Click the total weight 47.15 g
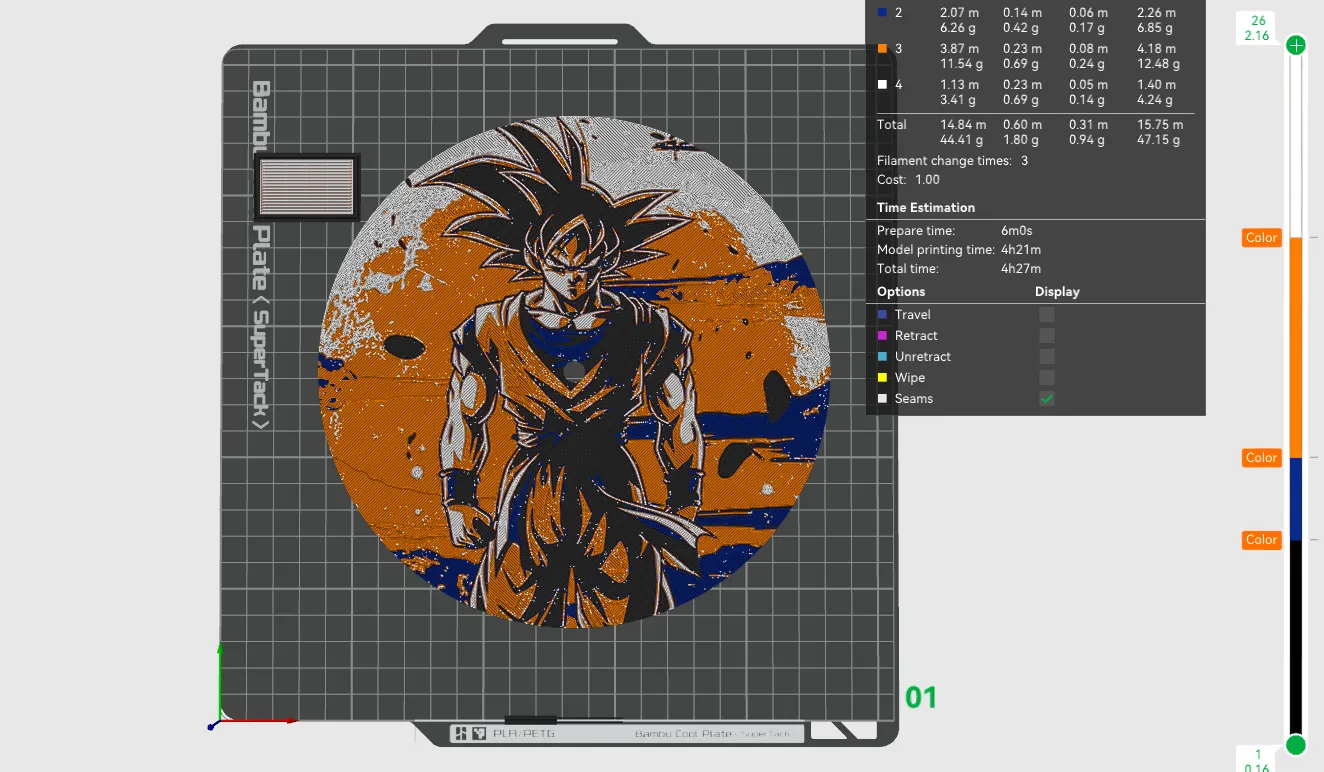The width and height of the screenshot is (1324, 772). 1158,141
